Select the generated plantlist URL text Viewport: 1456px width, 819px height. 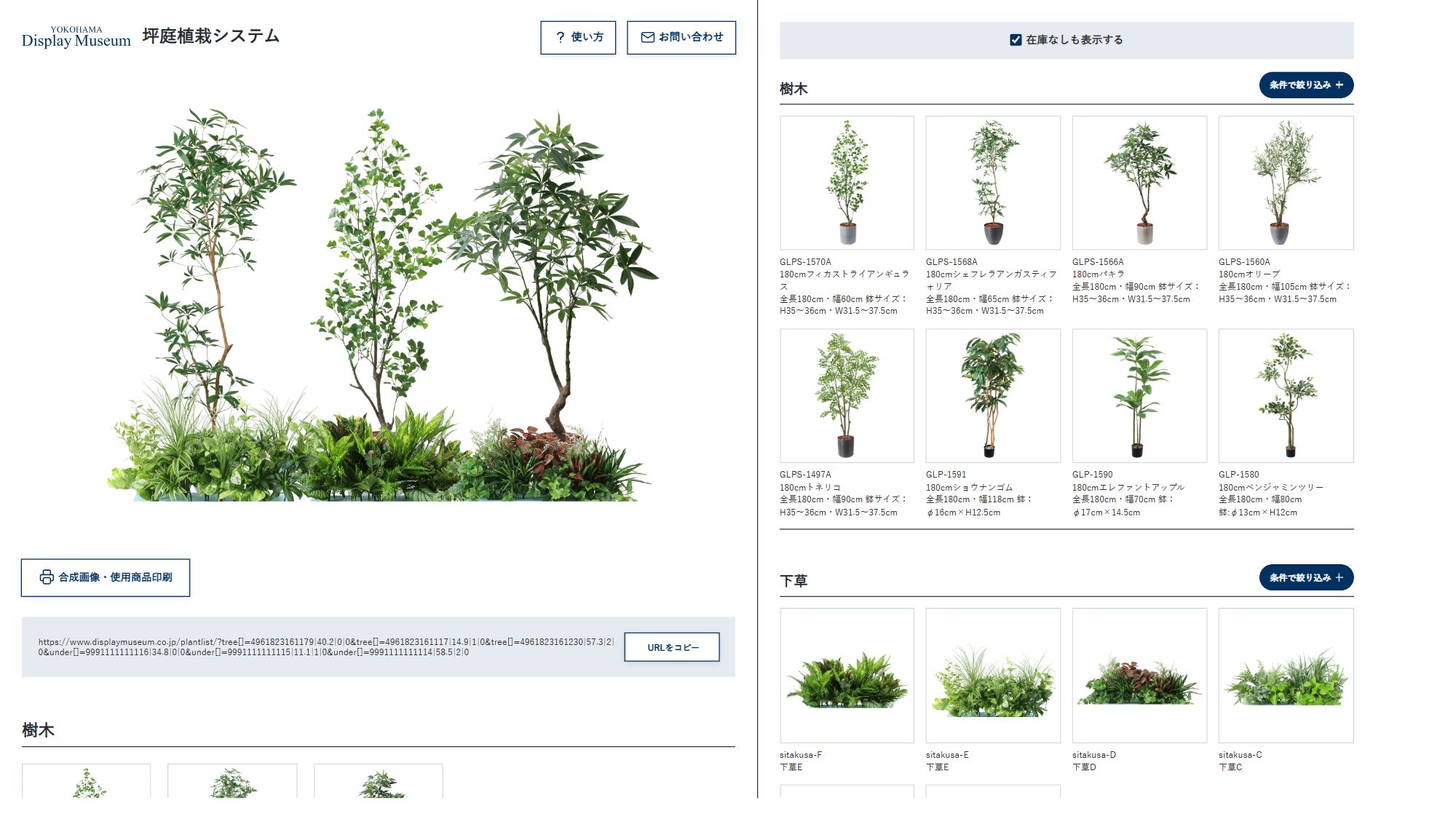pyautogui.click(x=326, y=647)
